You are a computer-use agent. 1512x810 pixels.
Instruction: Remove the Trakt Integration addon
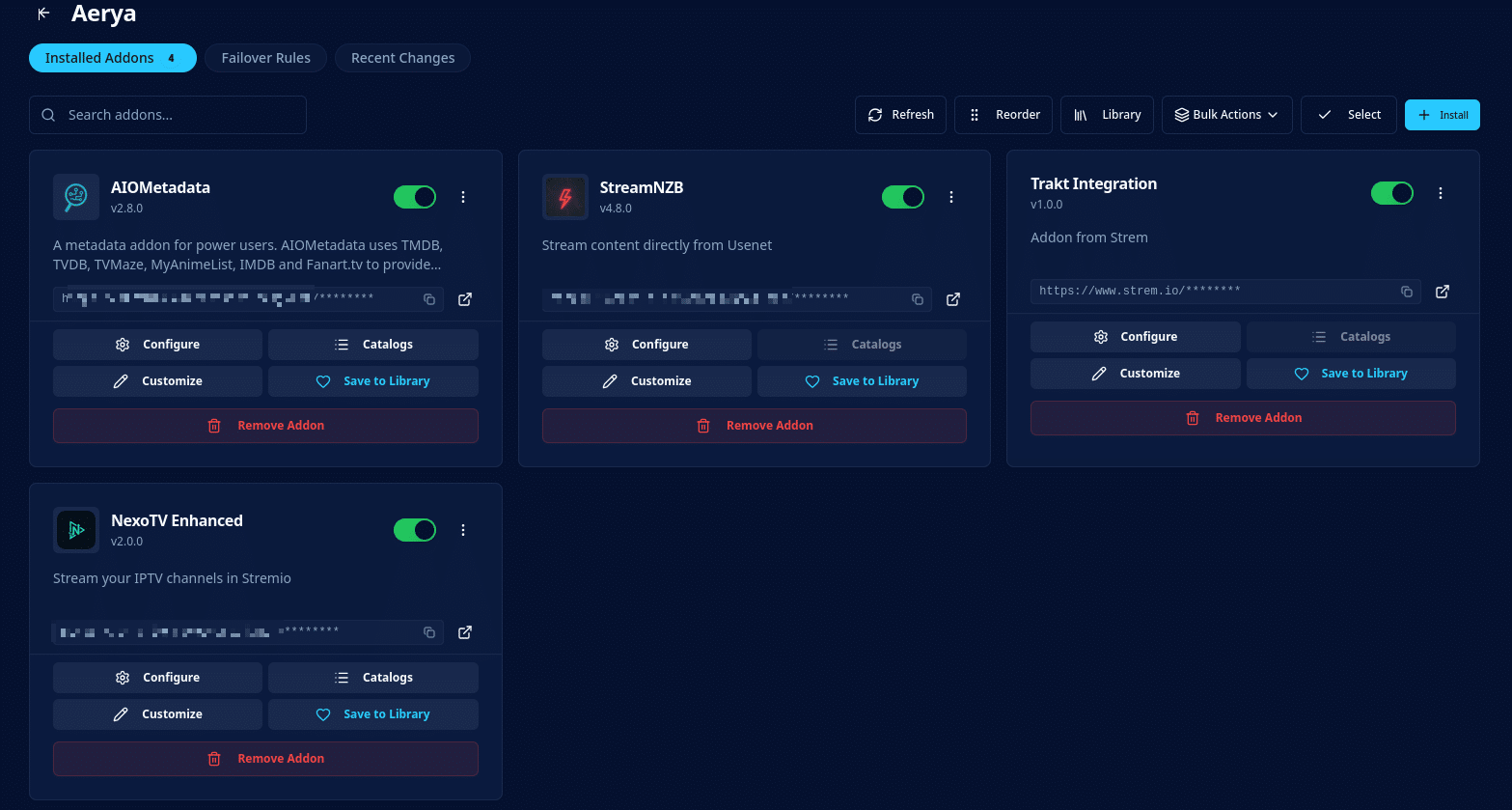1243,418
